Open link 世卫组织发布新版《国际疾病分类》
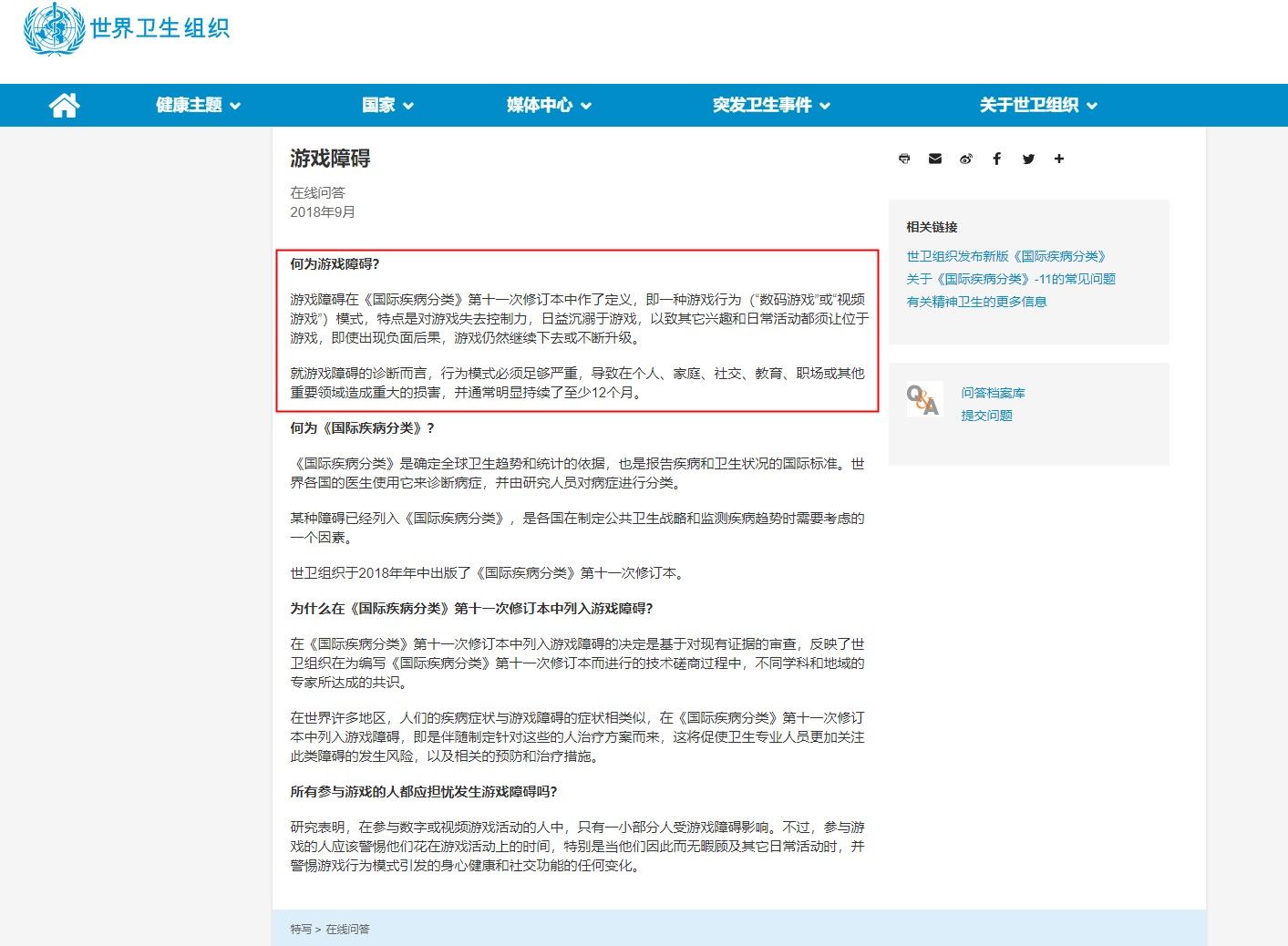1288x946 pixels. (1005, 257)
